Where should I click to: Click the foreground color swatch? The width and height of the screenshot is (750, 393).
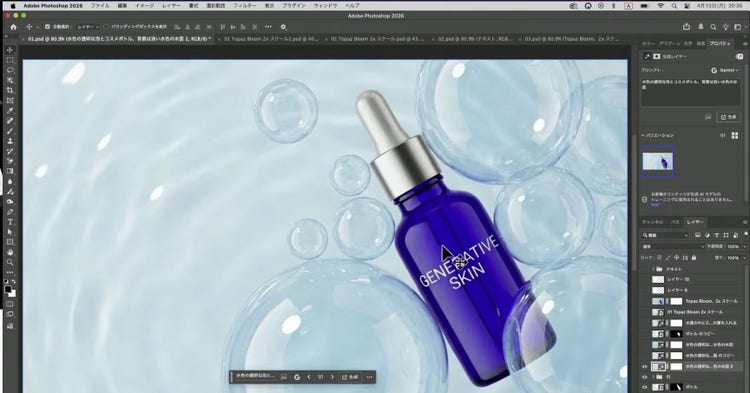(x=8, y=290)
